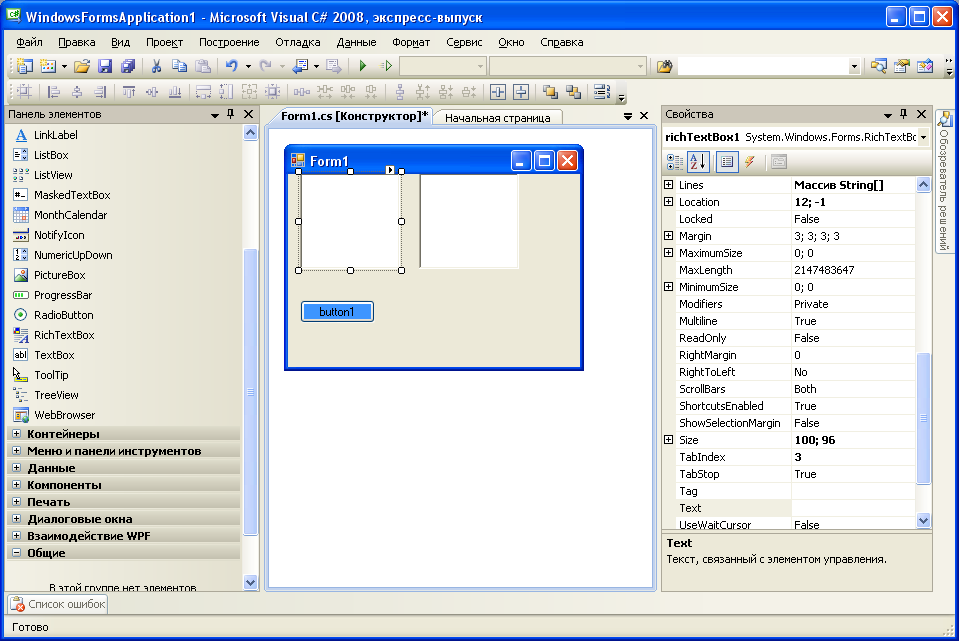Close the document tab with the X

coord(644,116)
